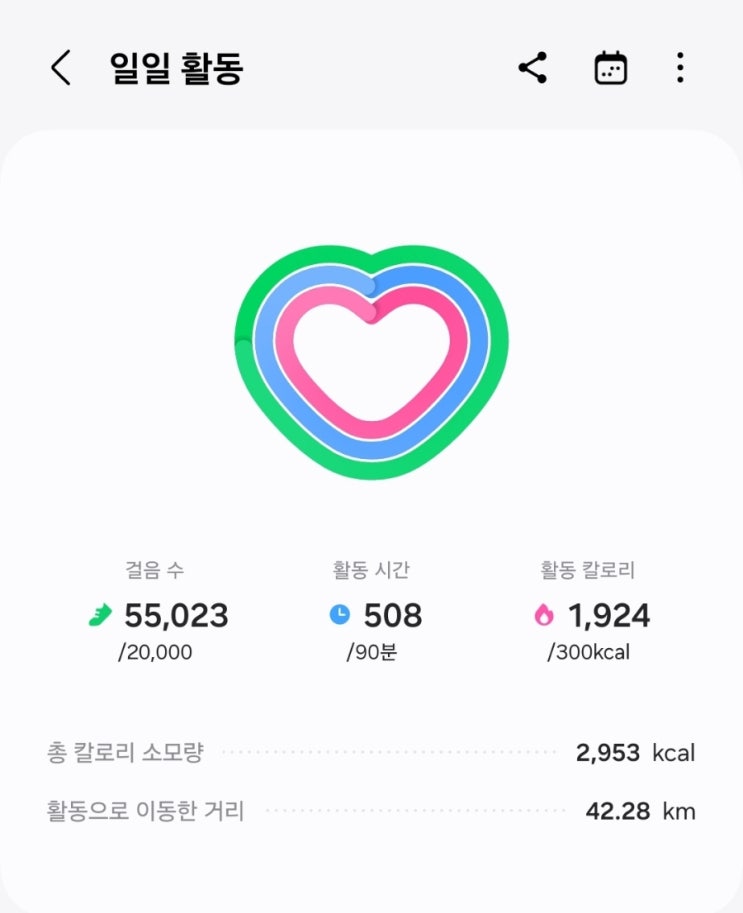
Task: Tap the 일일 활동 page title
Action: pos(176,68)
